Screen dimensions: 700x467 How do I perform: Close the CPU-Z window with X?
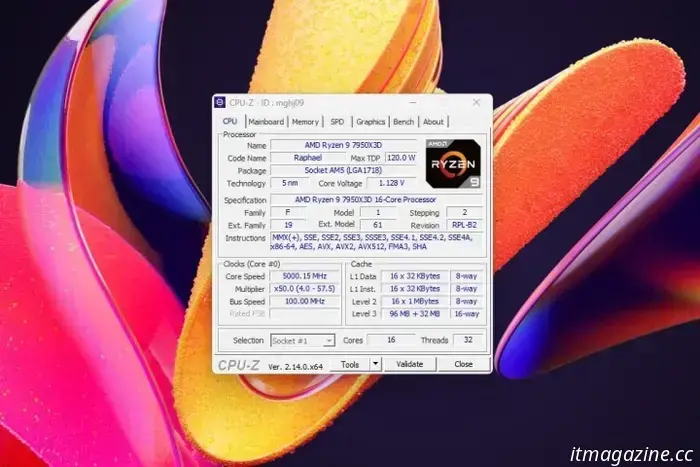click(x=476, y=102)
